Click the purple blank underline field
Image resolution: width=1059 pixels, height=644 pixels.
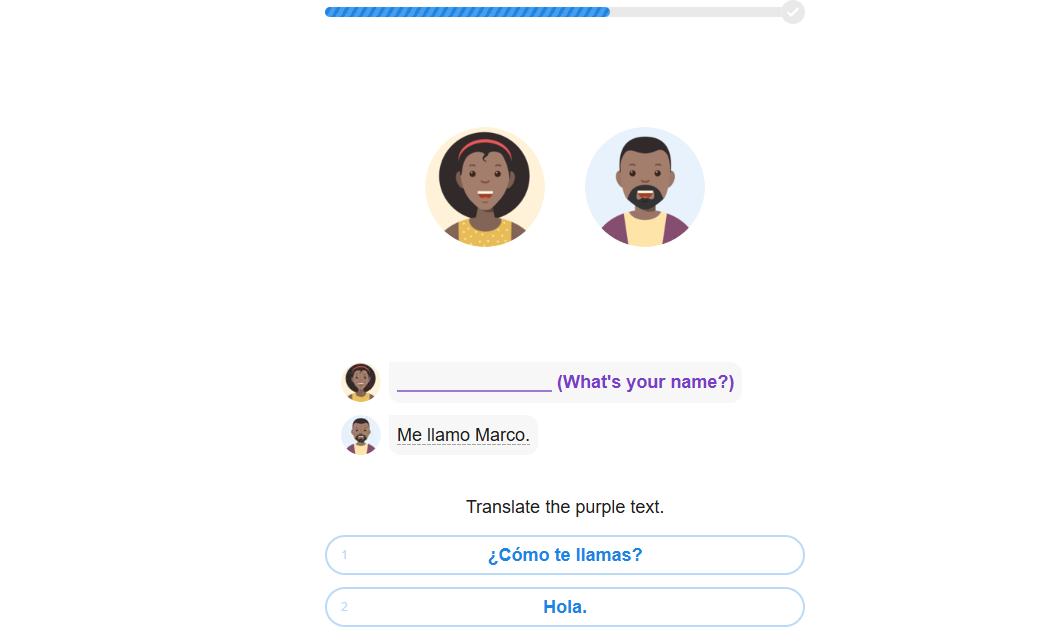474,383
